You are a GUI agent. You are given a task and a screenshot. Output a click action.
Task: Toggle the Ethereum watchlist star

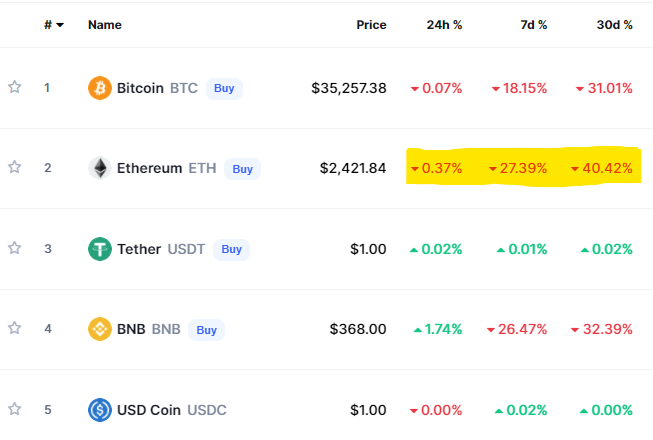coord(15,167)
